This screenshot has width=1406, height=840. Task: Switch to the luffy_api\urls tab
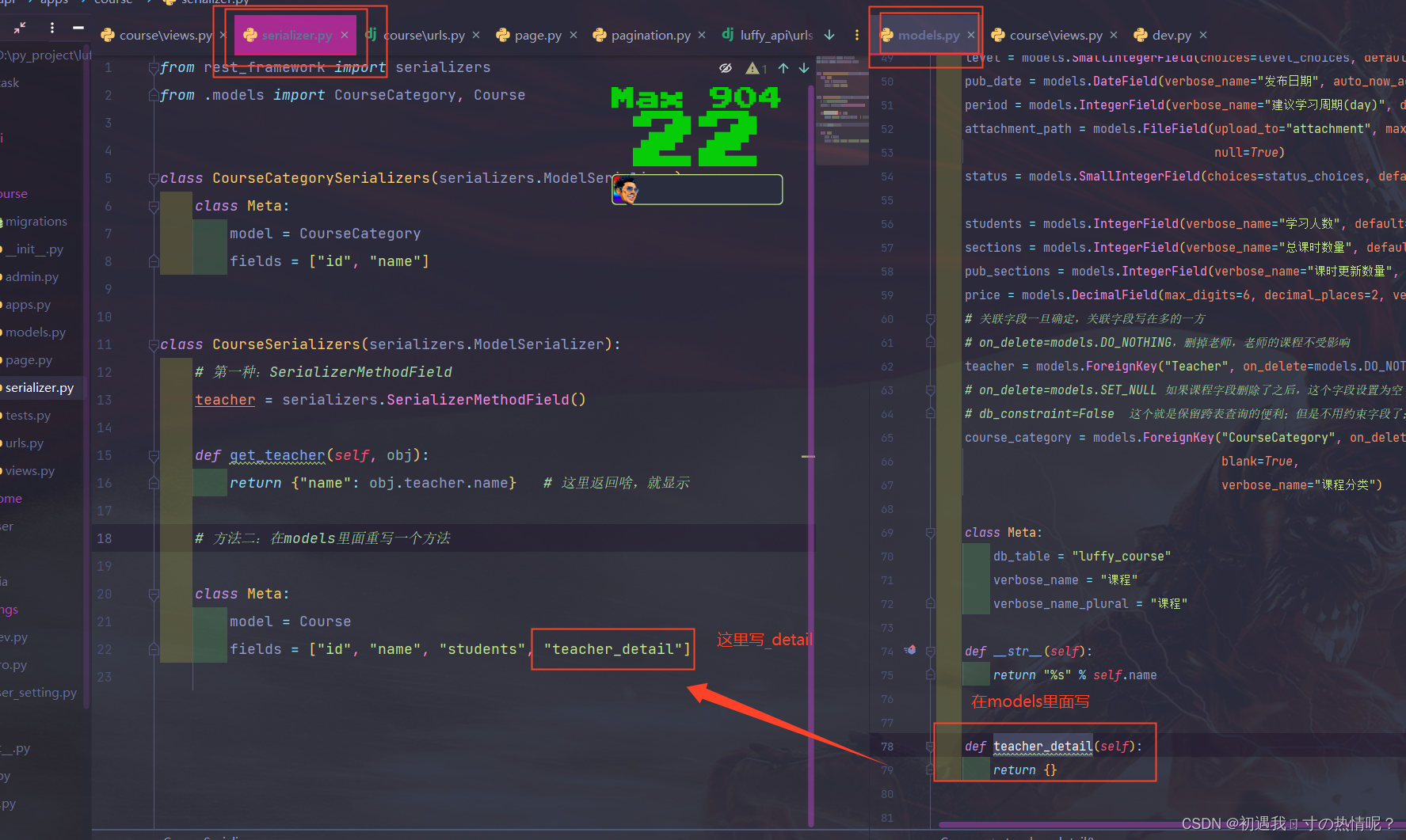point(768,35)
